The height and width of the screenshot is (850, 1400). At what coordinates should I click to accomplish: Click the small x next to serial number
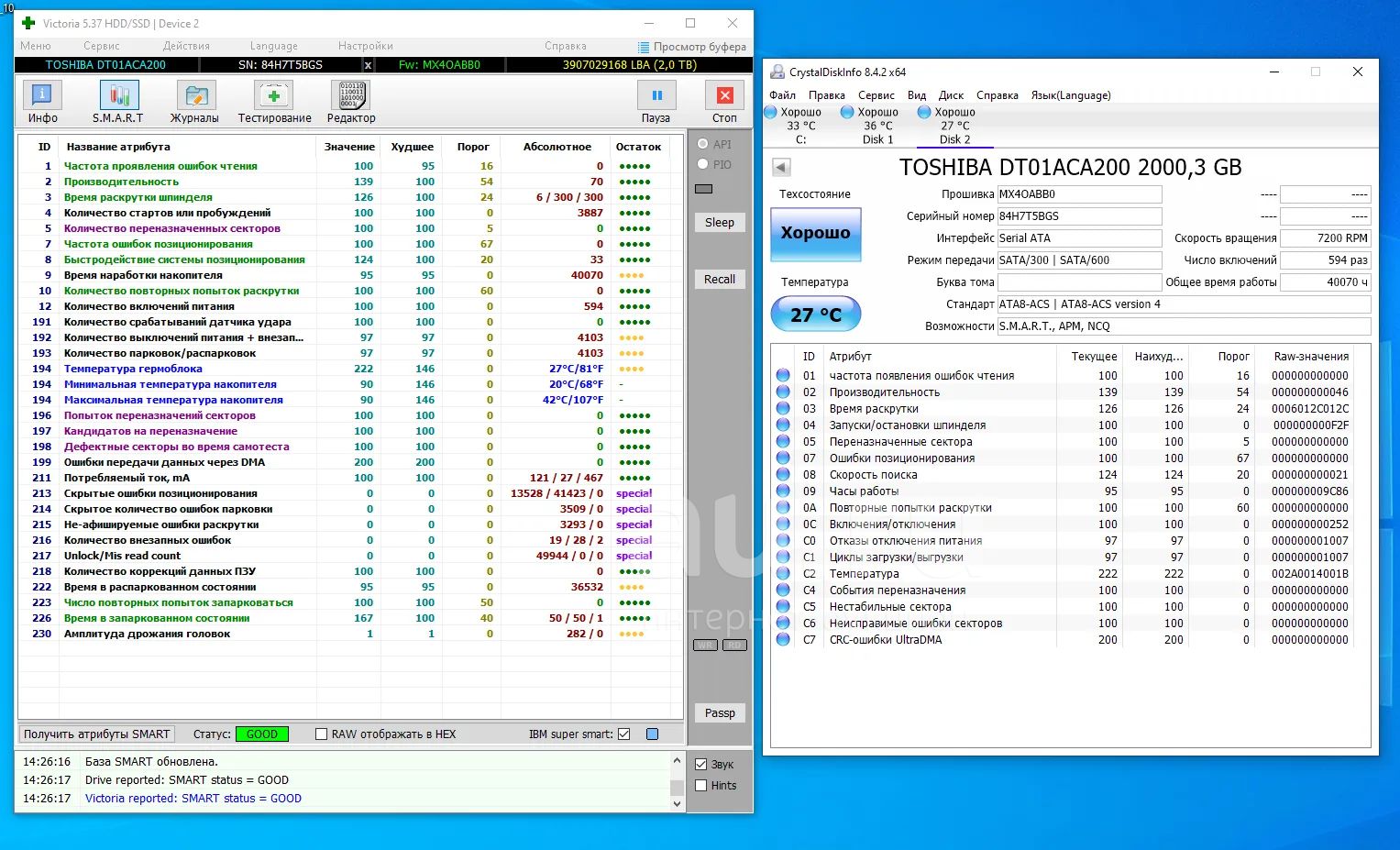pos(368,65)
